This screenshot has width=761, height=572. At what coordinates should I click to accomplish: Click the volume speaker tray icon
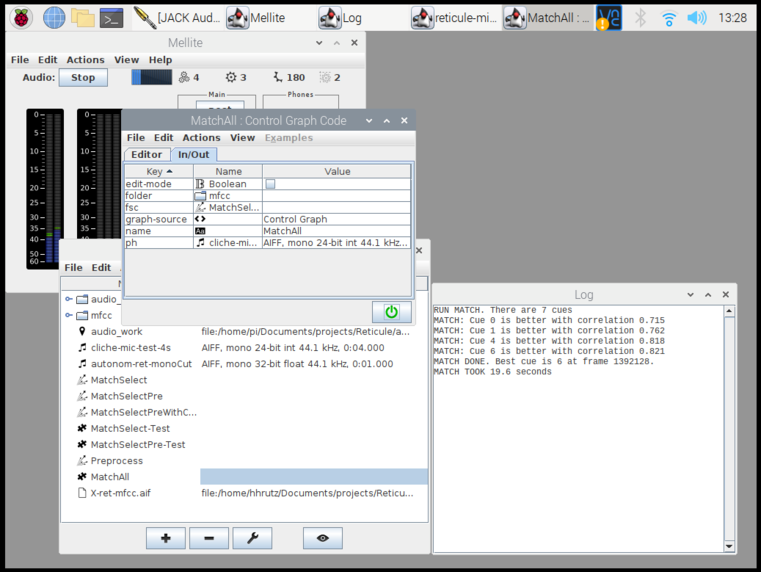click(x=697, y=18)
